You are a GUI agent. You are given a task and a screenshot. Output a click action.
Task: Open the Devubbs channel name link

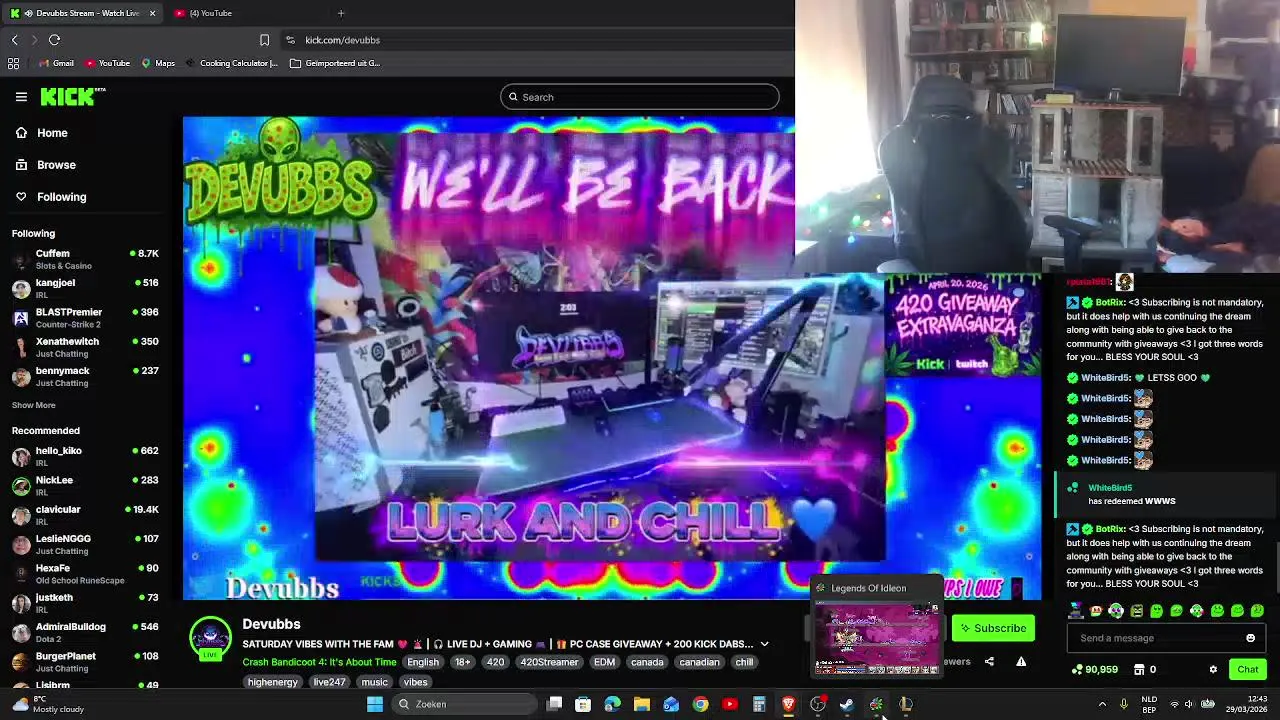pos(271,624)
